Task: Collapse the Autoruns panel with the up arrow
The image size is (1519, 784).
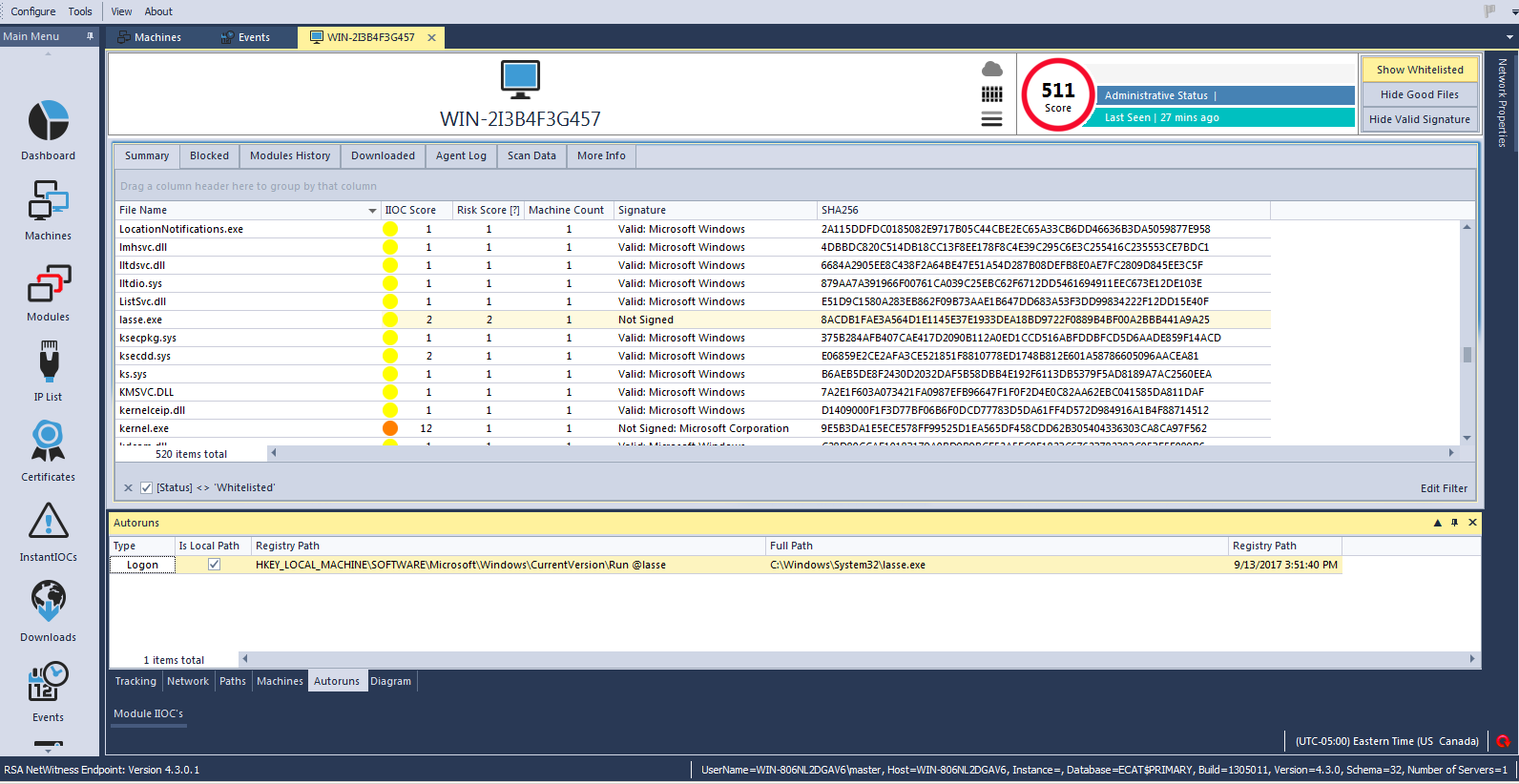Action: pyautogui.click(x=1437, y=523)
